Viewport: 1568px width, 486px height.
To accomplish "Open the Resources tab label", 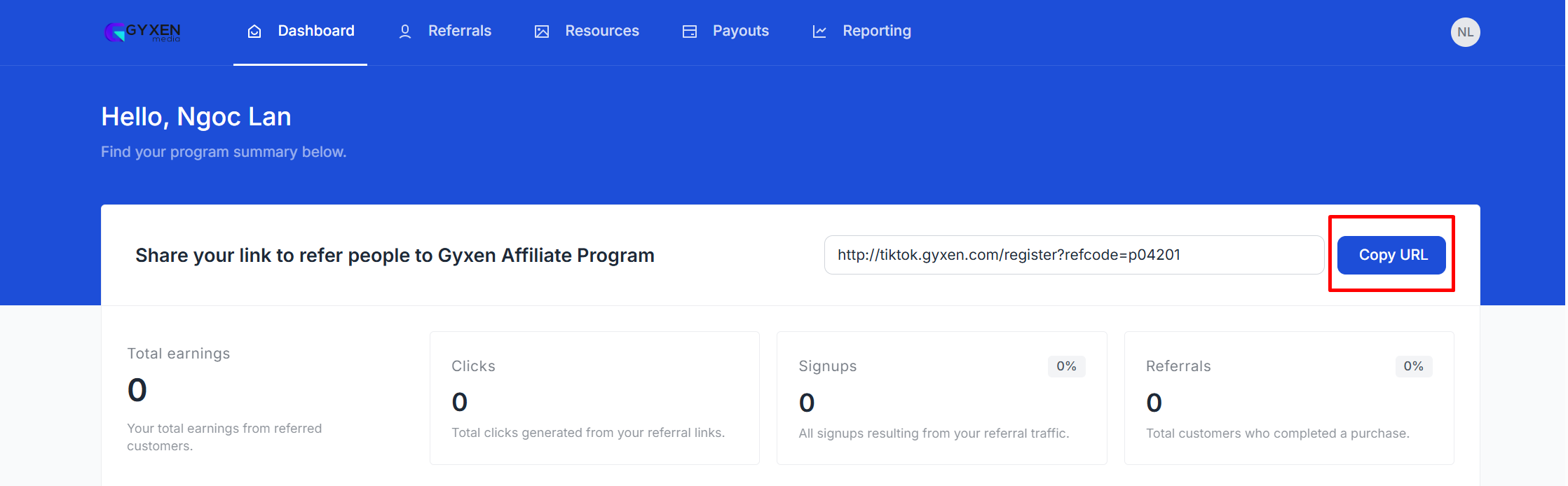I will tap(602, 31).
